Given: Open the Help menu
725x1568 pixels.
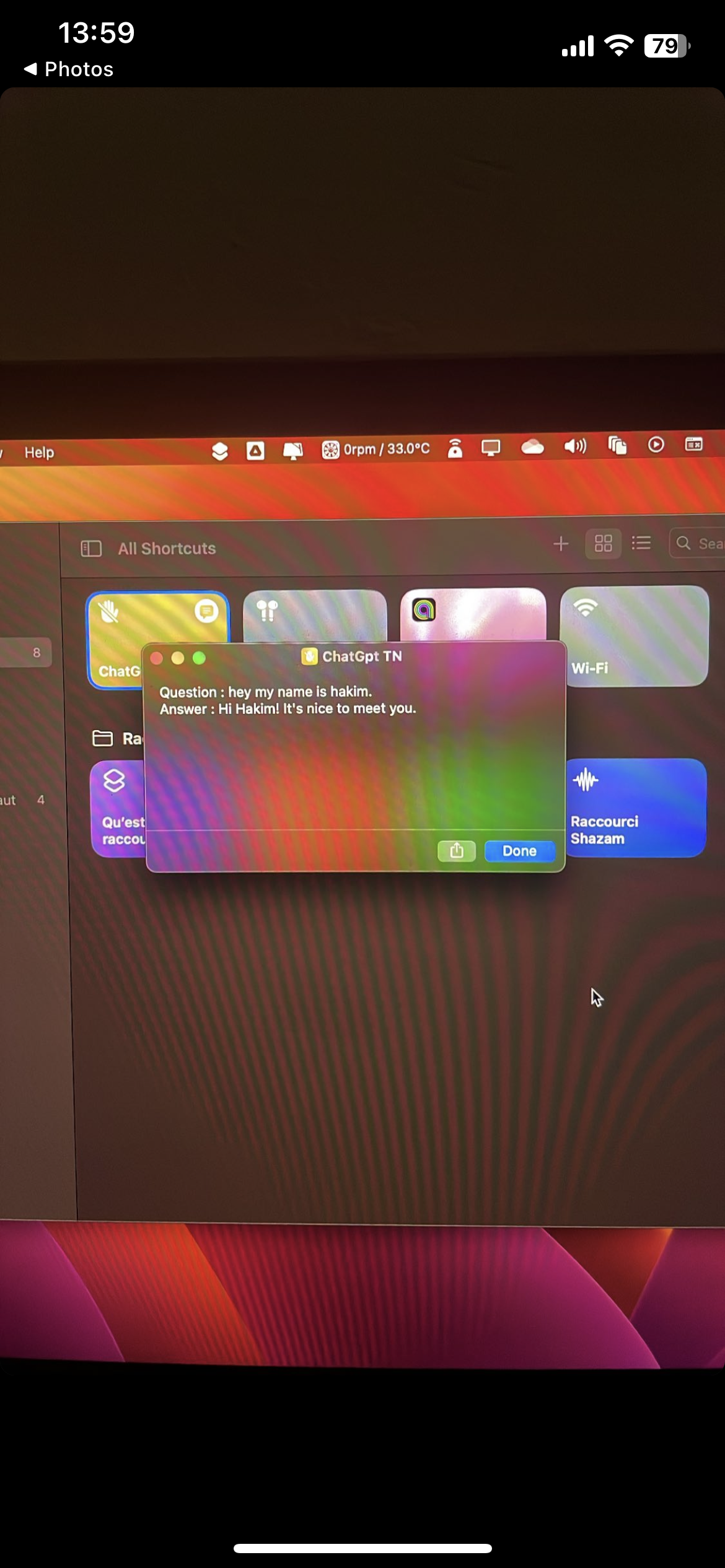Looking at the screenshot, I should (x=39, y=452).
